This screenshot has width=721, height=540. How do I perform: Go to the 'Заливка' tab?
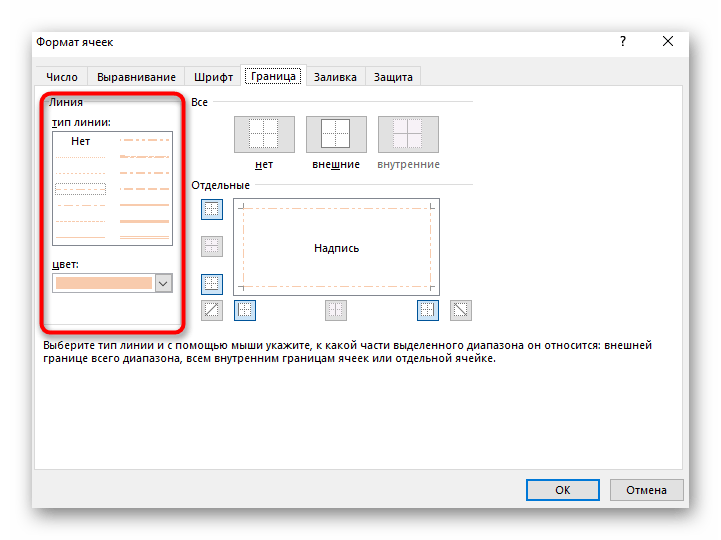(335, 77)
